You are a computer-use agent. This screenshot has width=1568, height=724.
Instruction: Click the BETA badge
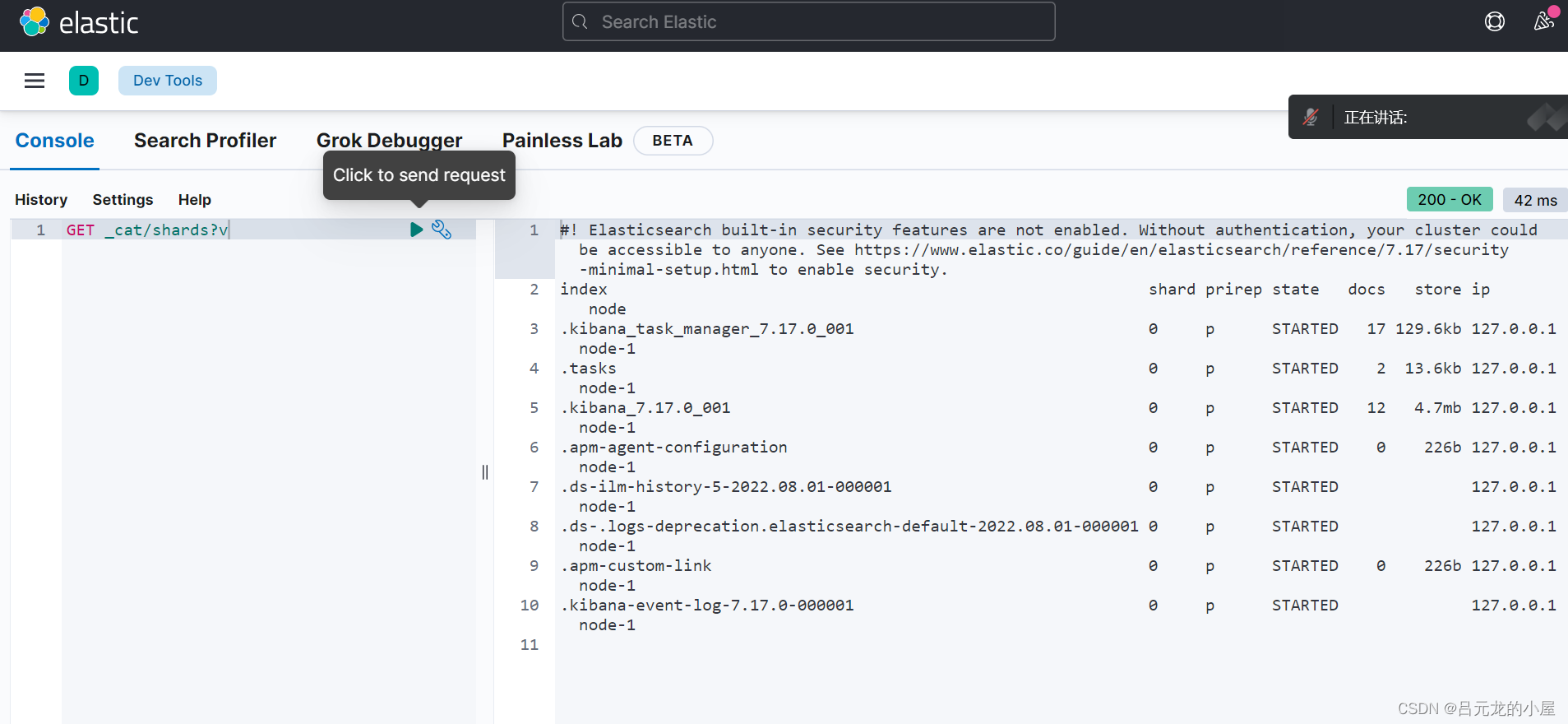673,141
